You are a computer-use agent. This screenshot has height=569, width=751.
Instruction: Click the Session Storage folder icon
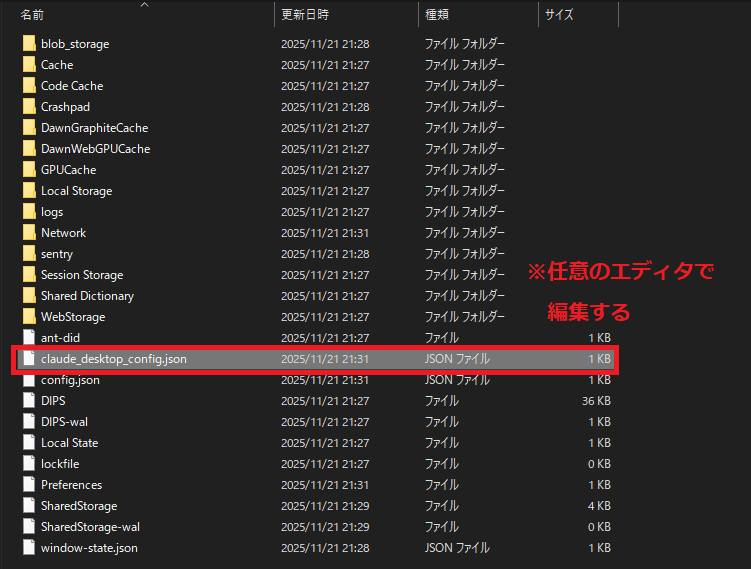click(29, 275)
